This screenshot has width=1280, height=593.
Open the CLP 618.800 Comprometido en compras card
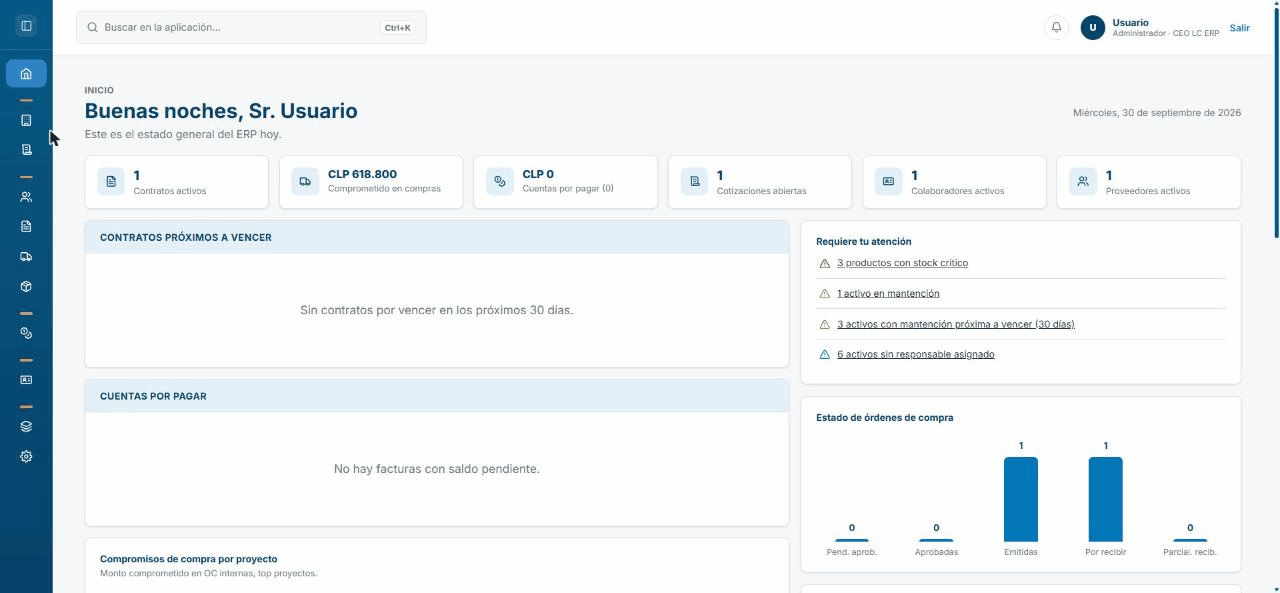pyautogui.click(x=371, y=182)
